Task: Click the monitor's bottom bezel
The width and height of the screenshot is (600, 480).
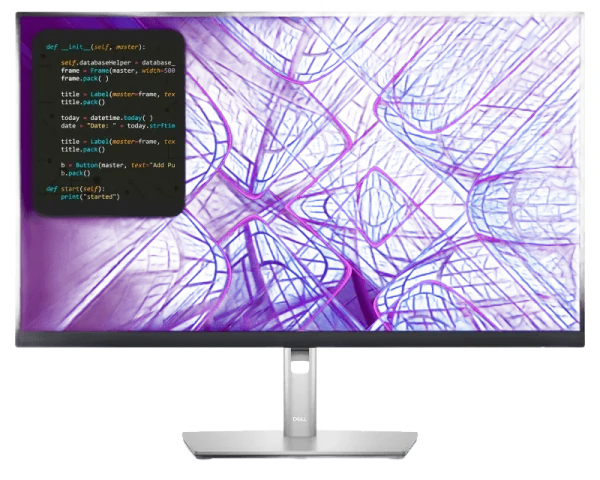Action: [300, 340]
